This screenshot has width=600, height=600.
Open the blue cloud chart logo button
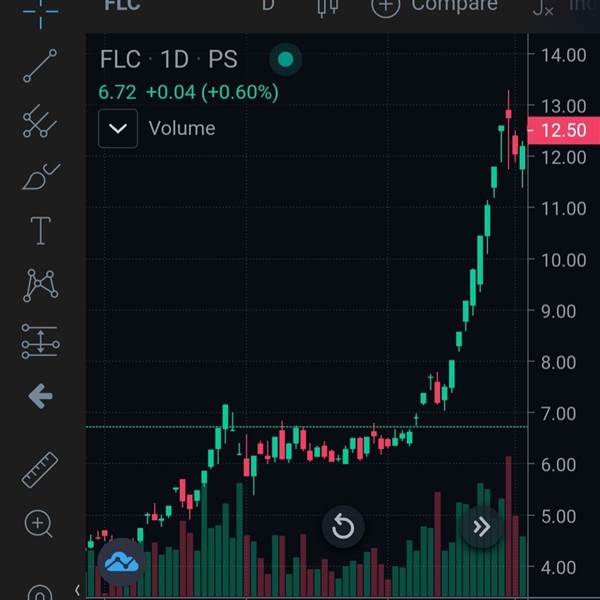point(122,562)
